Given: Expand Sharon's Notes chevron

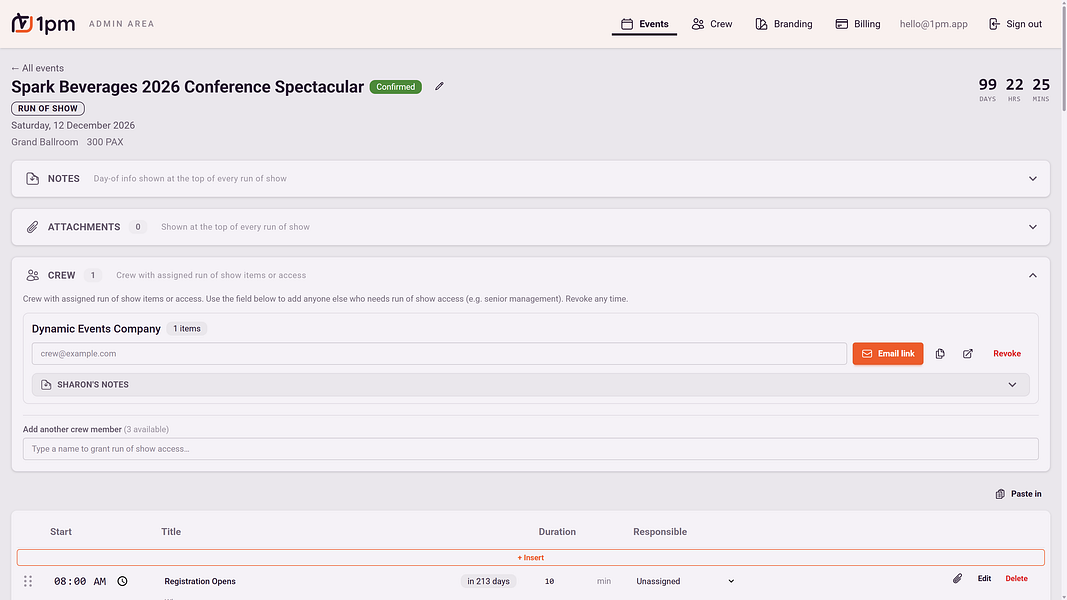Looking at the screenshot, I should 1012,385.
